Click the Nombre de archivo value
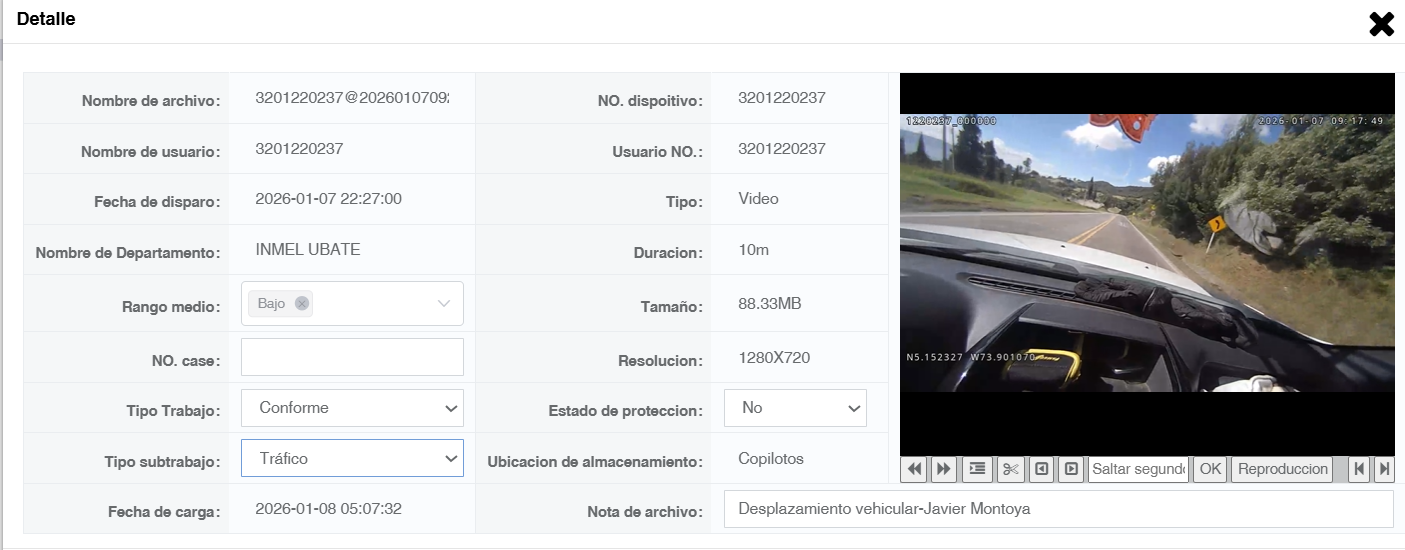Image resolution: width=1405 pixels, height=550 pixels. coord(352,98)
